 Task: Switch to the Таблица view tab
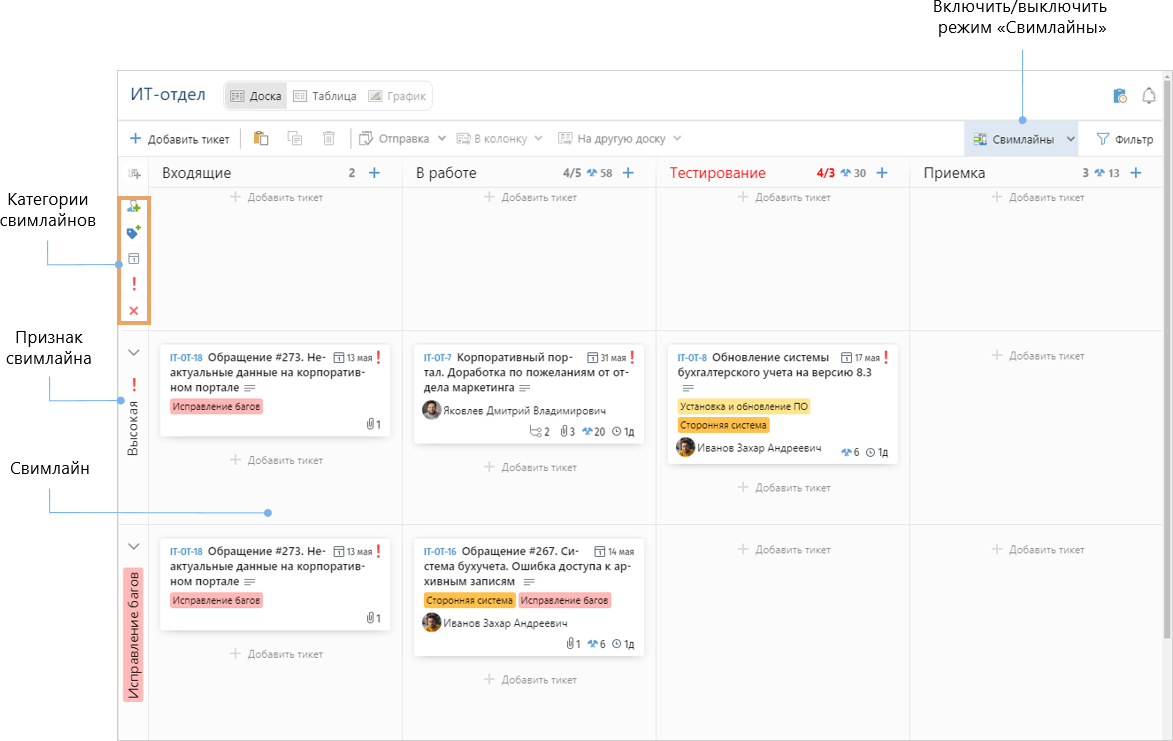324,96
